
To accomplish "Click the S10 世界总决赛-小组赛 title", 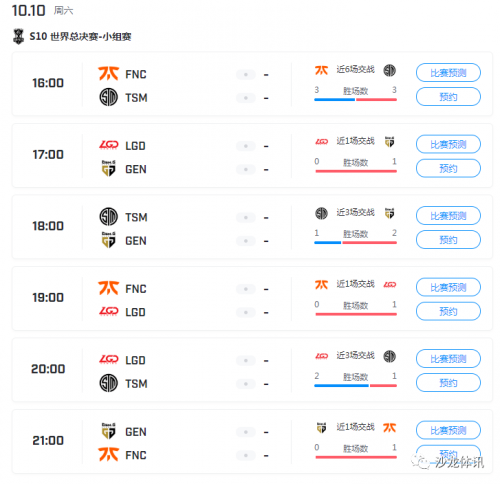I will pyautogui.click(x=80, y=36).
